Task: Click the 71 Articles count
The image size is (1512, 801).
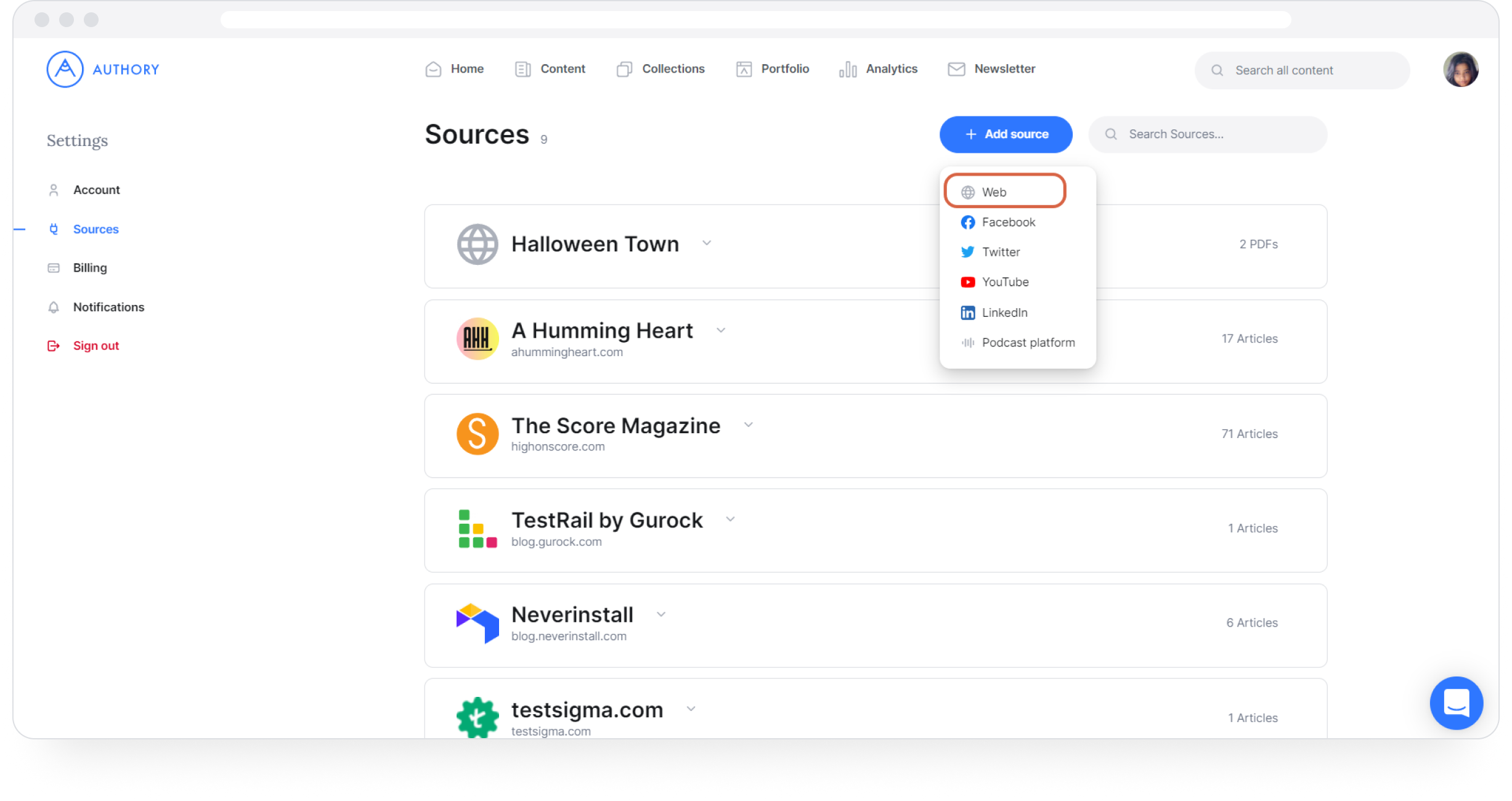Action: [1250, 434]
